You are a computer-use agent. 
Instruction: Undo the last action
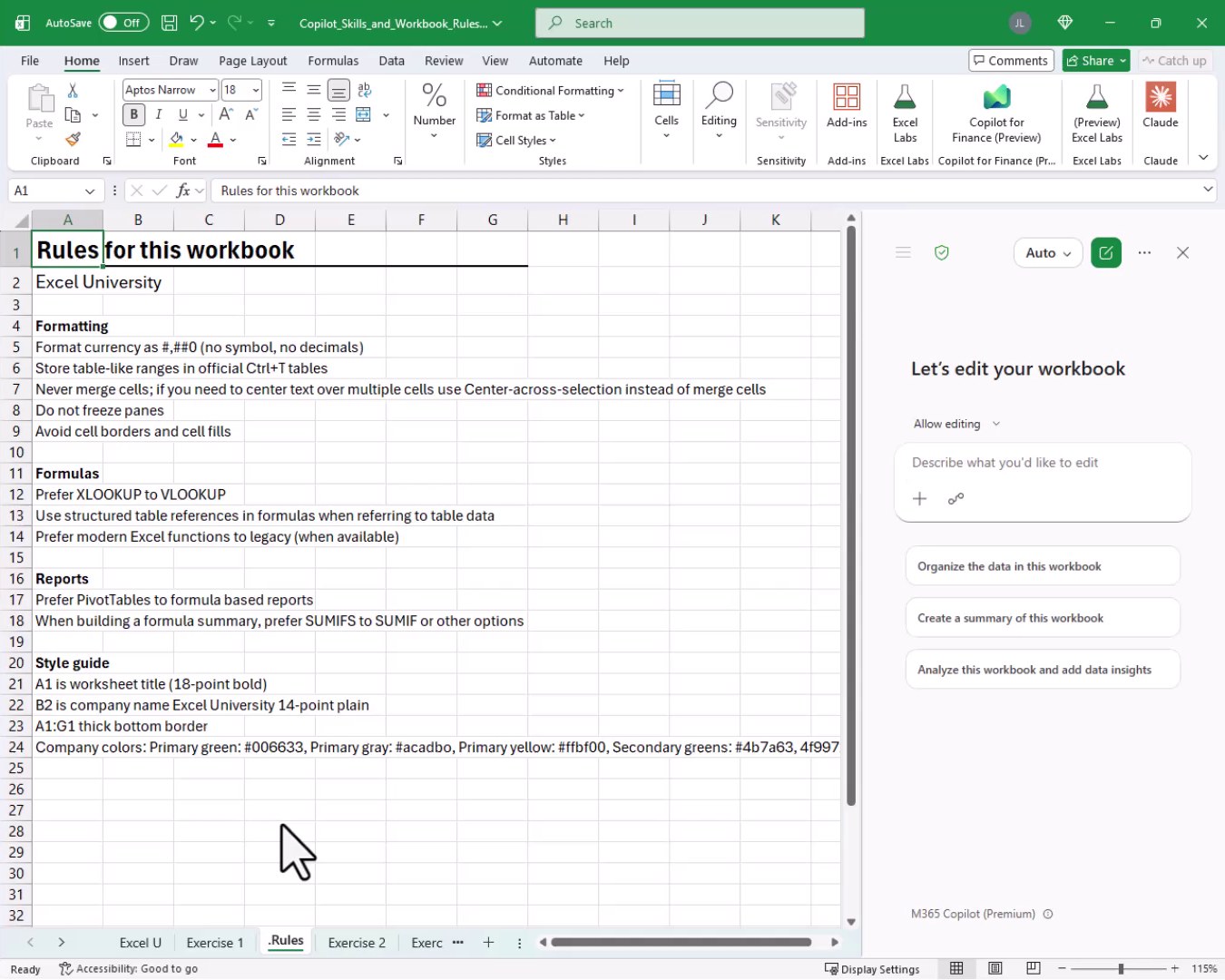pos(197,23)
